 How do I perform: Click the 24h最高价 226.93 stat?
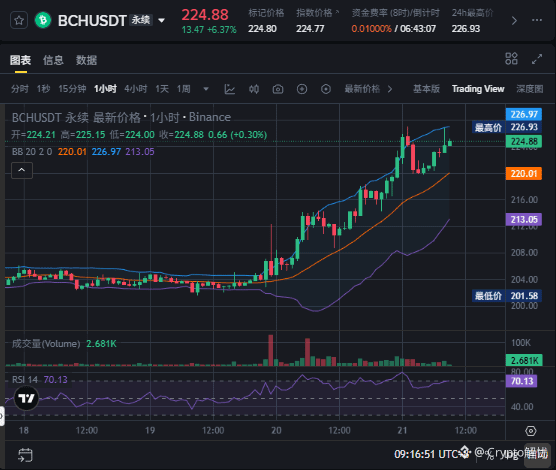click(x=472, y=21)
